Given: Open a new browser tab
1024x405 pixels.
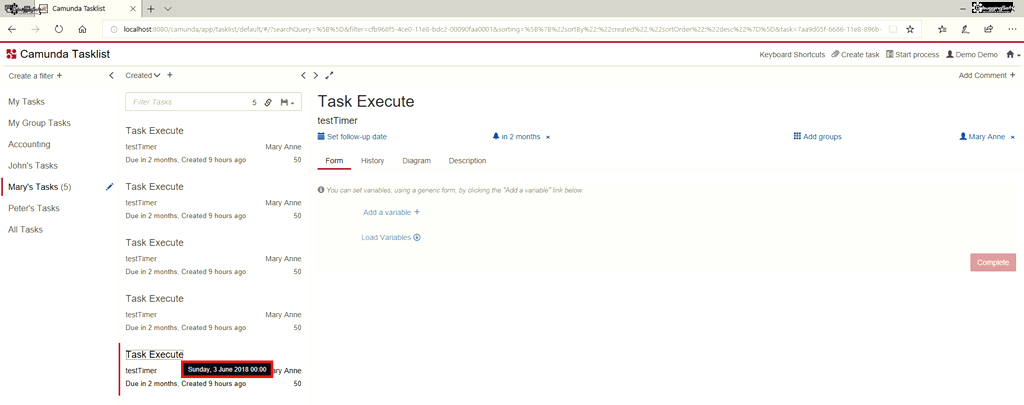Looking at the screenshot, I should pos(151,8).
